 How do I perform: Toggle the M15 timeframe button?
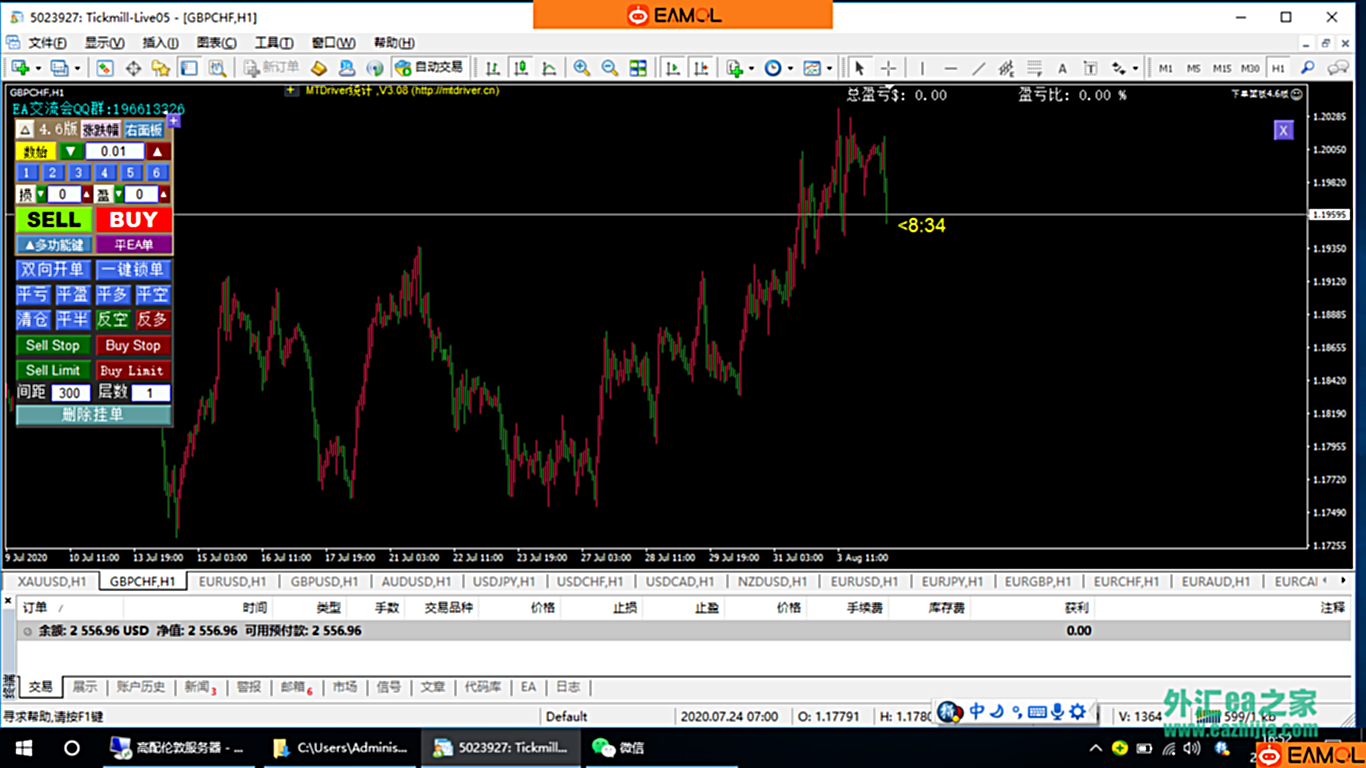(x=1221, y=68)
